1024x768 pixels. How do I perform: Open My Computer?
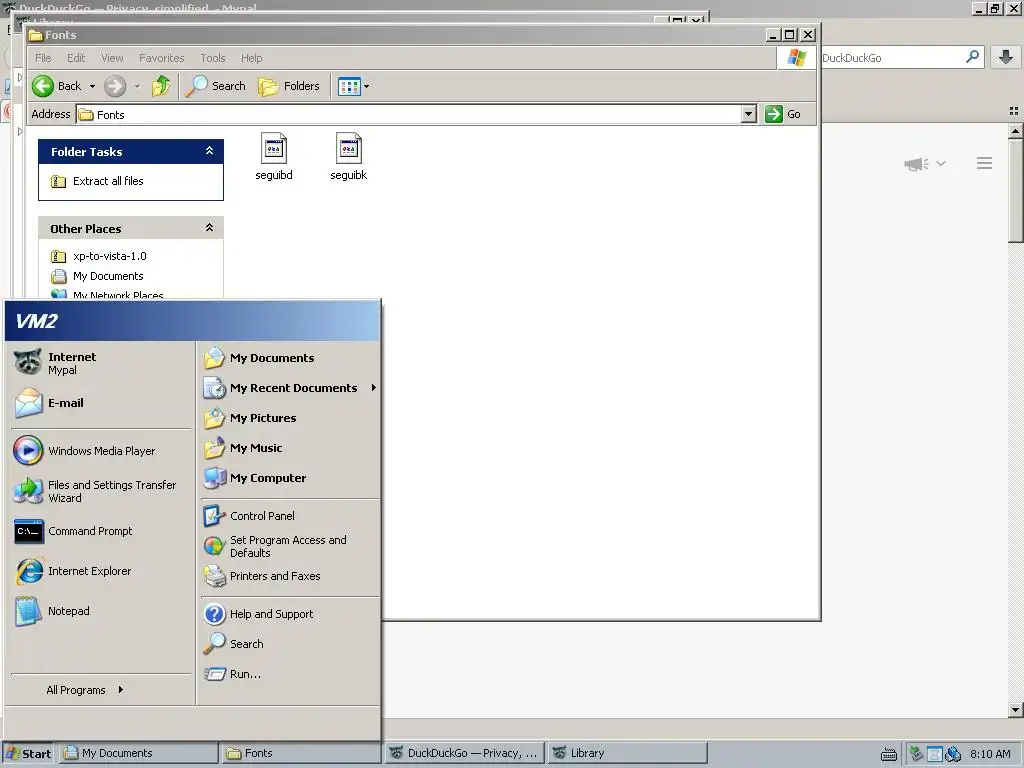click(x=290, y=478)
